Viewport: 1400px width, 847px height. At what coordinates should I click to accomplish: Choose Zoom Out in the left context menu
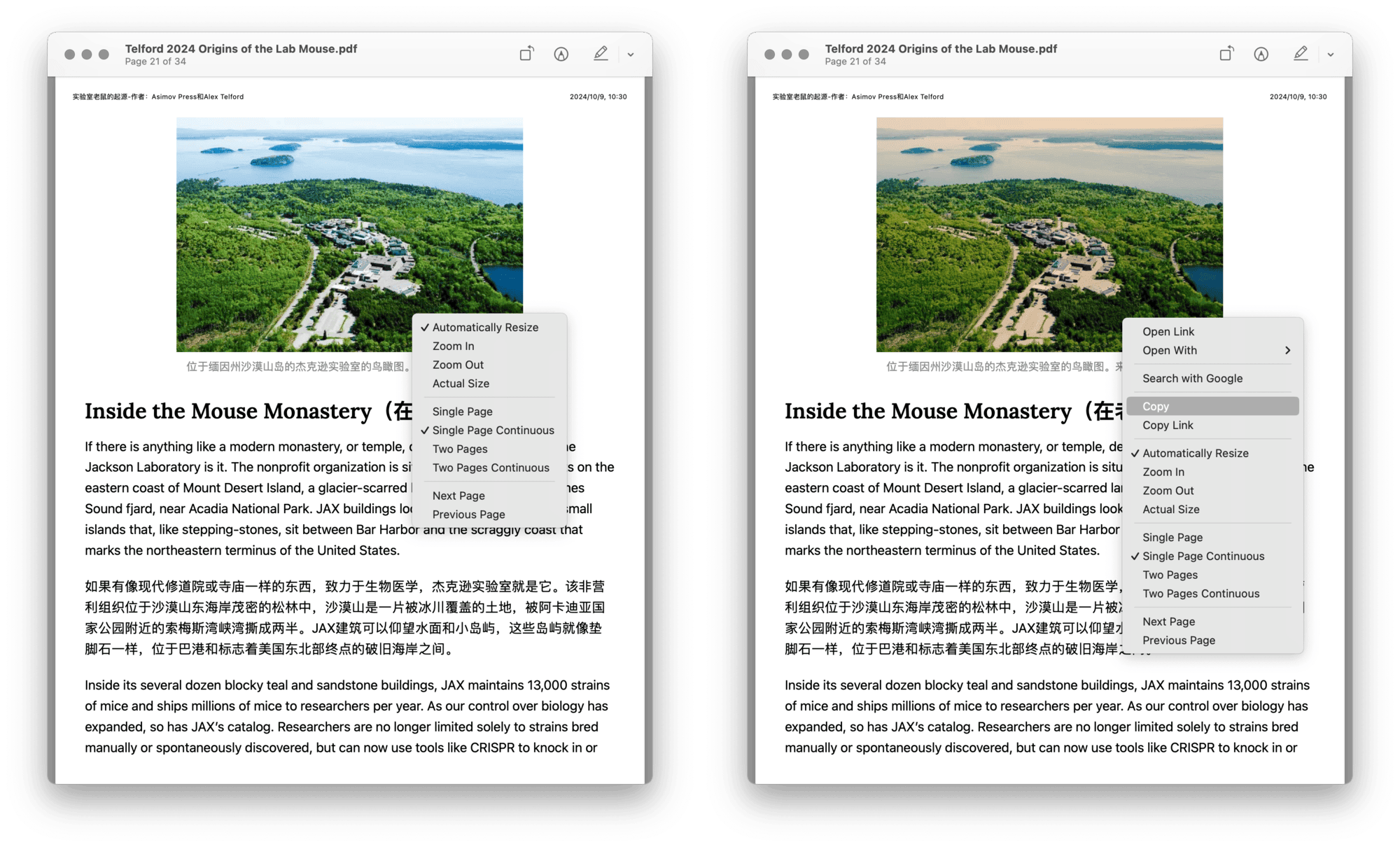(x=489, y=365)
